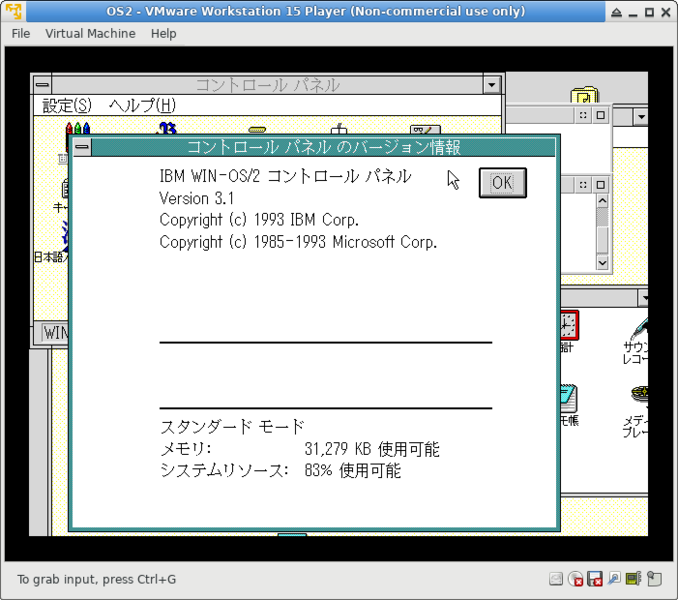Viewport: 678px width, 600px height.
Task: Select the media player icon
Action: pyautogui.click(x=640, y=394)
